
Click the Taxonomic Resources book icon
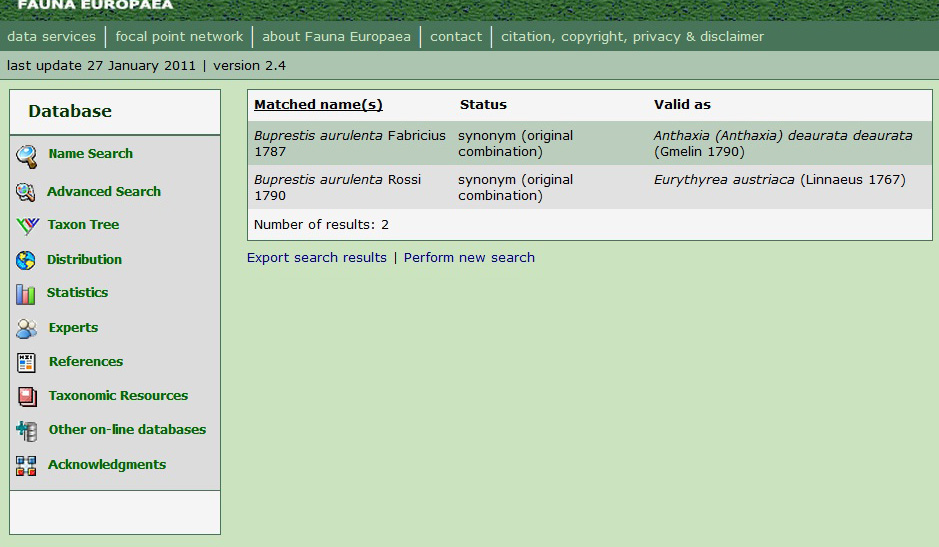(27, 396)
